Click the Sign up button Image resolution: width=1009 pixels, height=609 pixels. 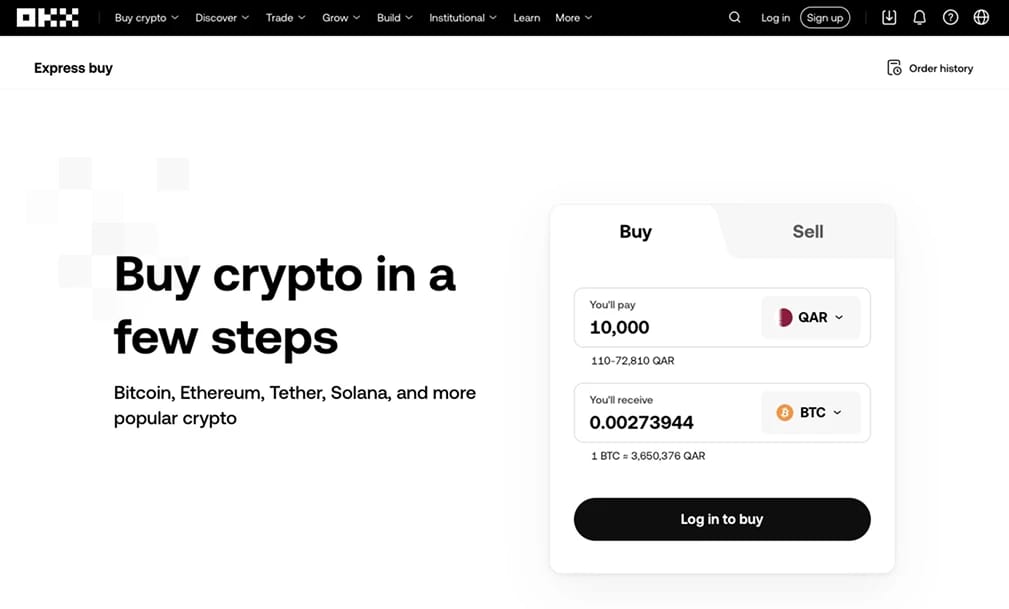(x=825, y=18)
